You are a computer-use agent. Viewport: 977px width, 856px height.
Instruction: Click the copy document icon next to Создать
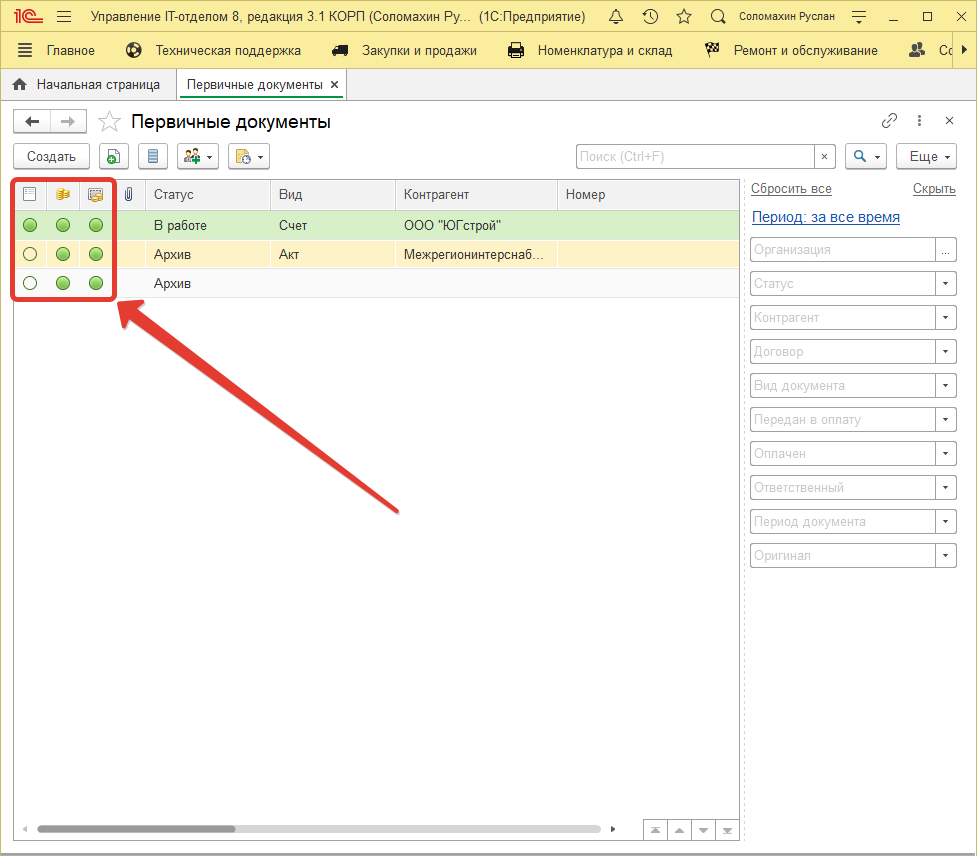click(114, 157)
